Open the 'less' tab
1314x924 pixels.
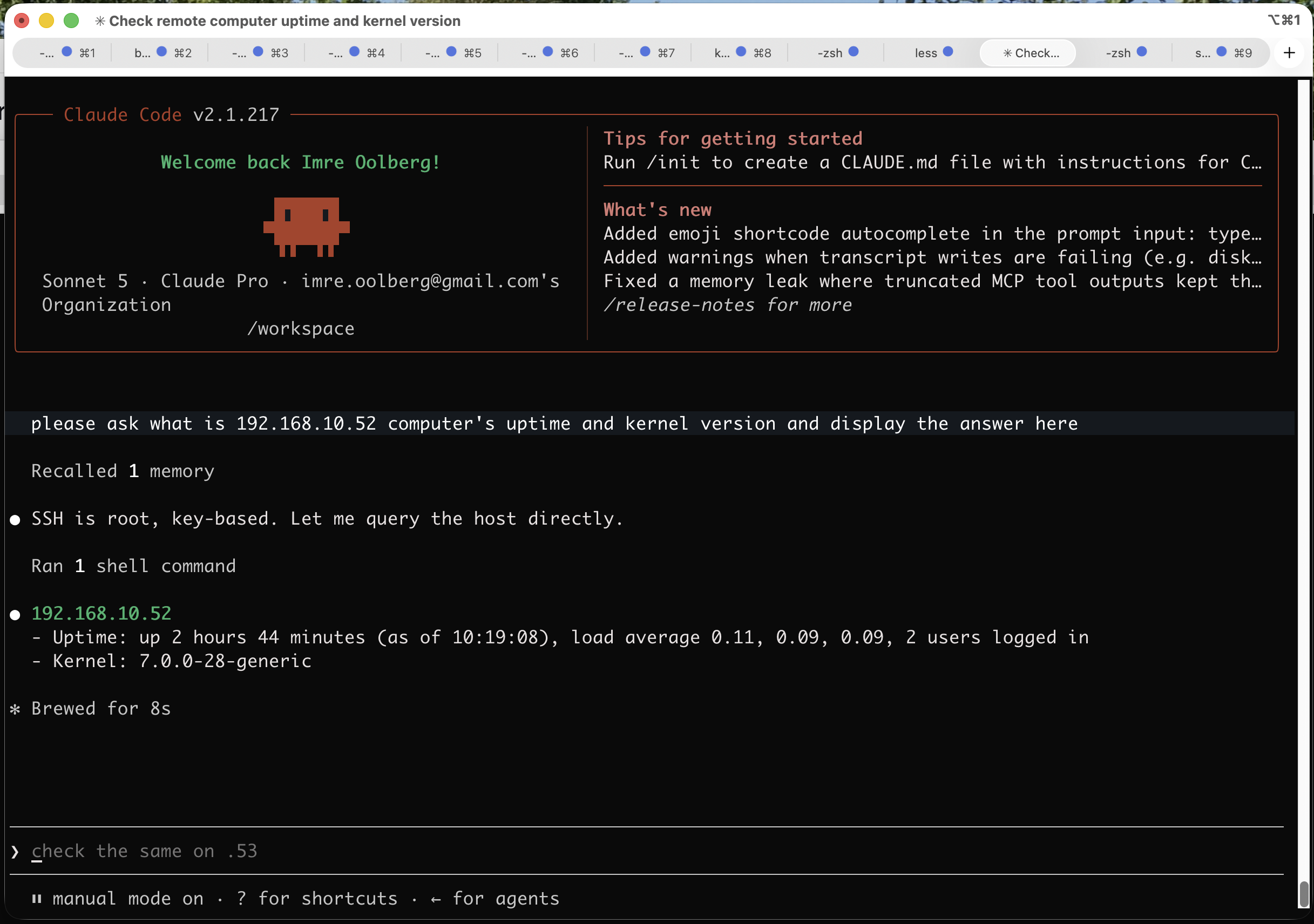(x=933, y=53)
